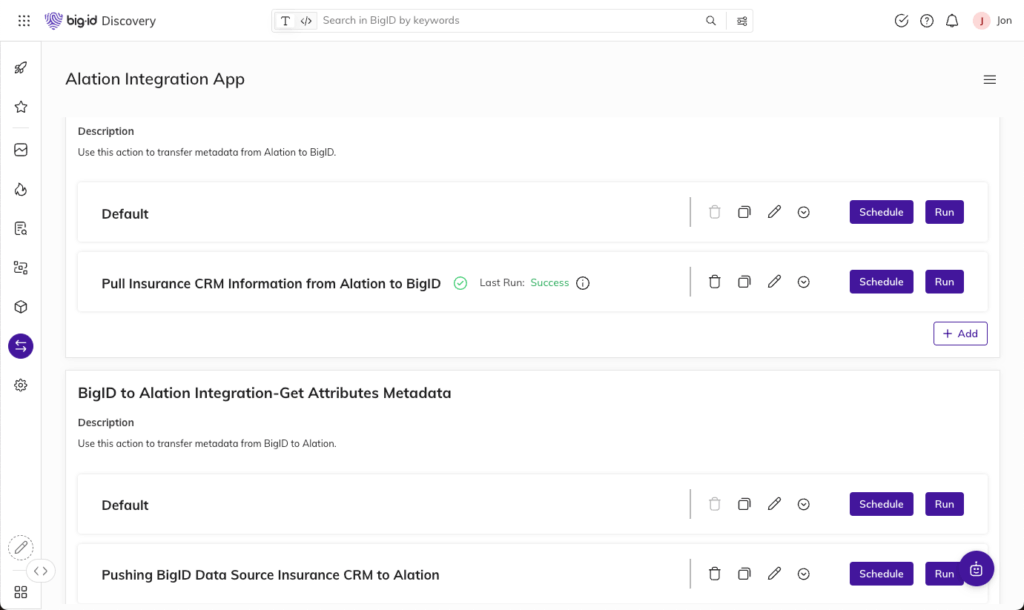Expand or collapse the left sidebar

[x=40, y=571]
